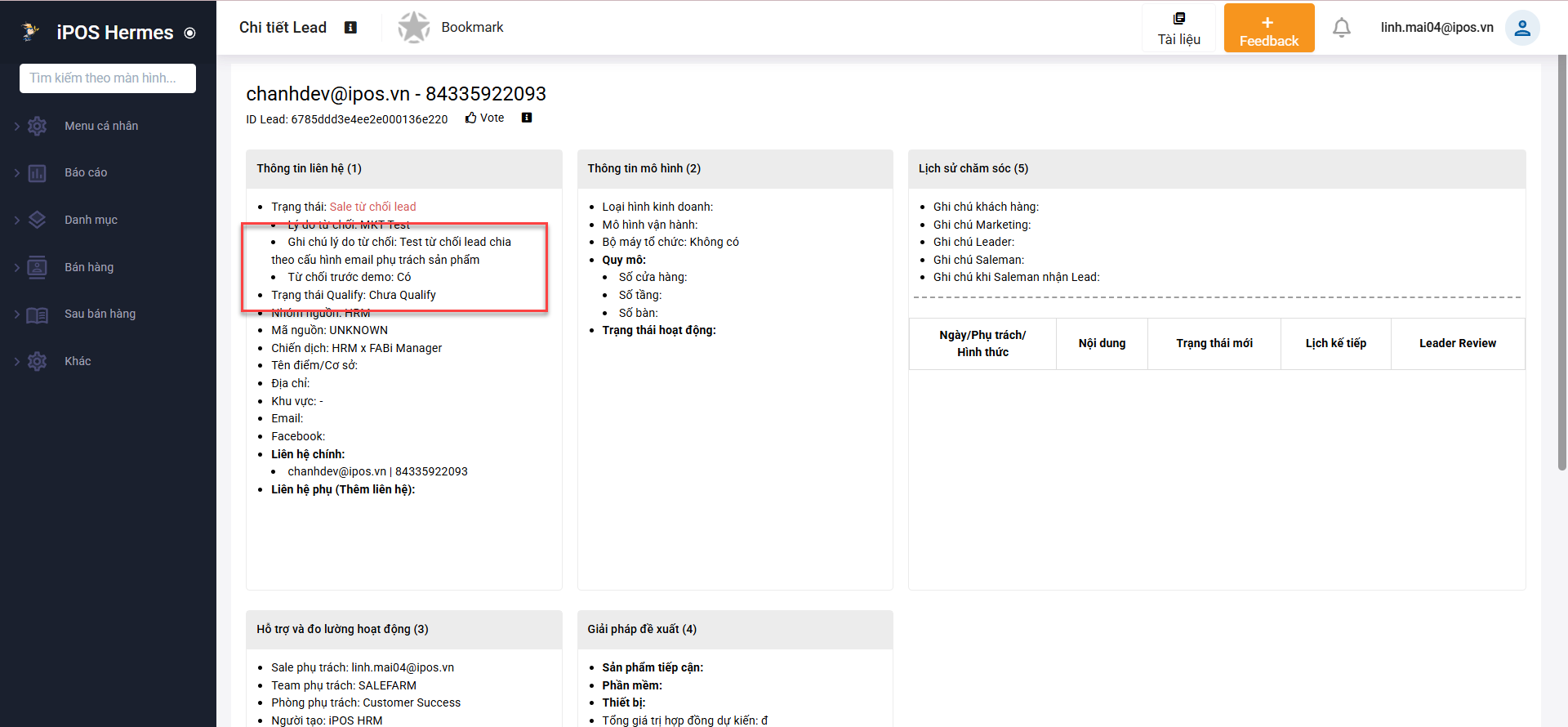
Task: Click 'Mã nguồn: UNKNOWN' line
Action: coord(330,330)
